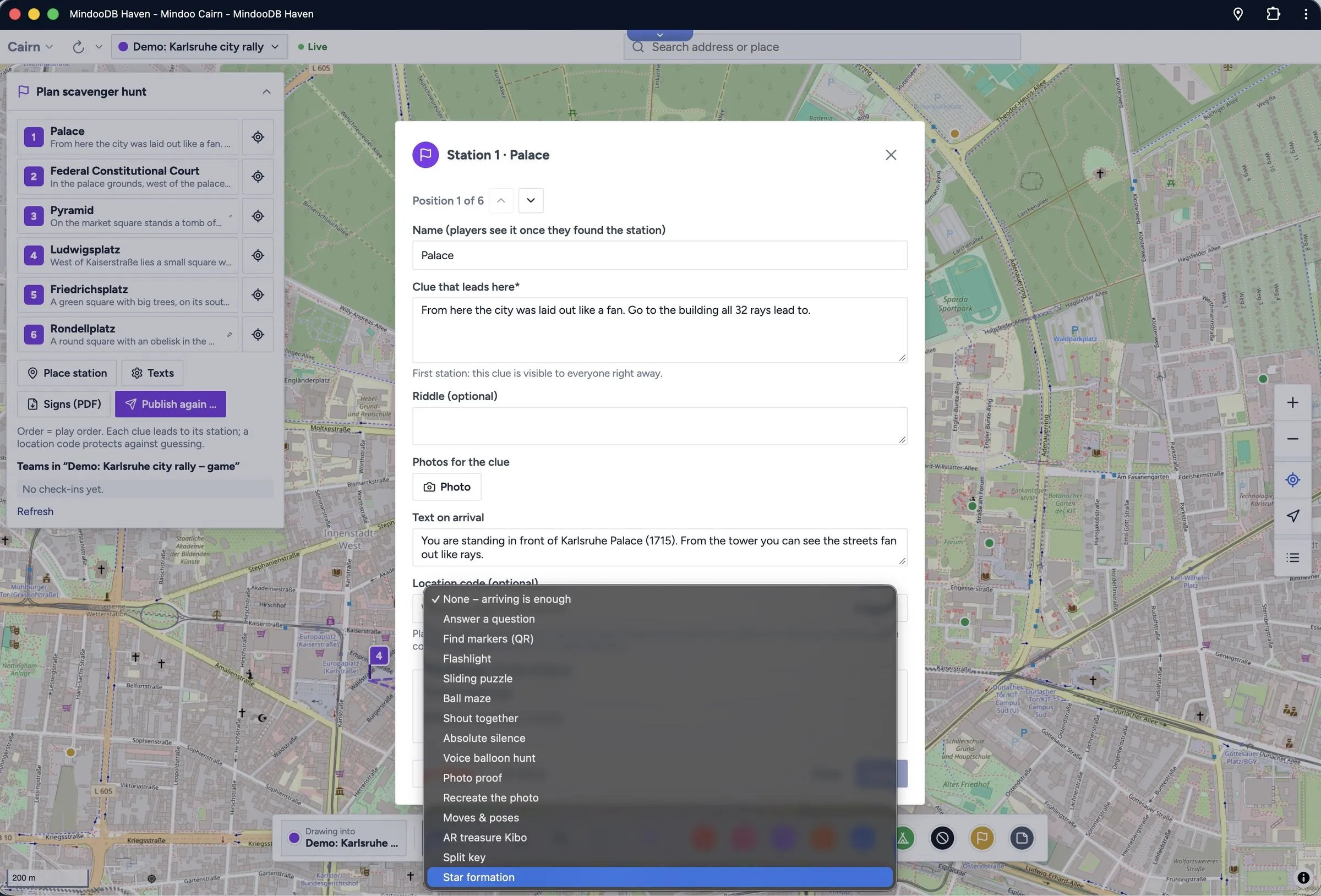This screenshot has height=896, width=1321.
Task: Click the target icon next to Pyramid
Action: click(258, 216)
